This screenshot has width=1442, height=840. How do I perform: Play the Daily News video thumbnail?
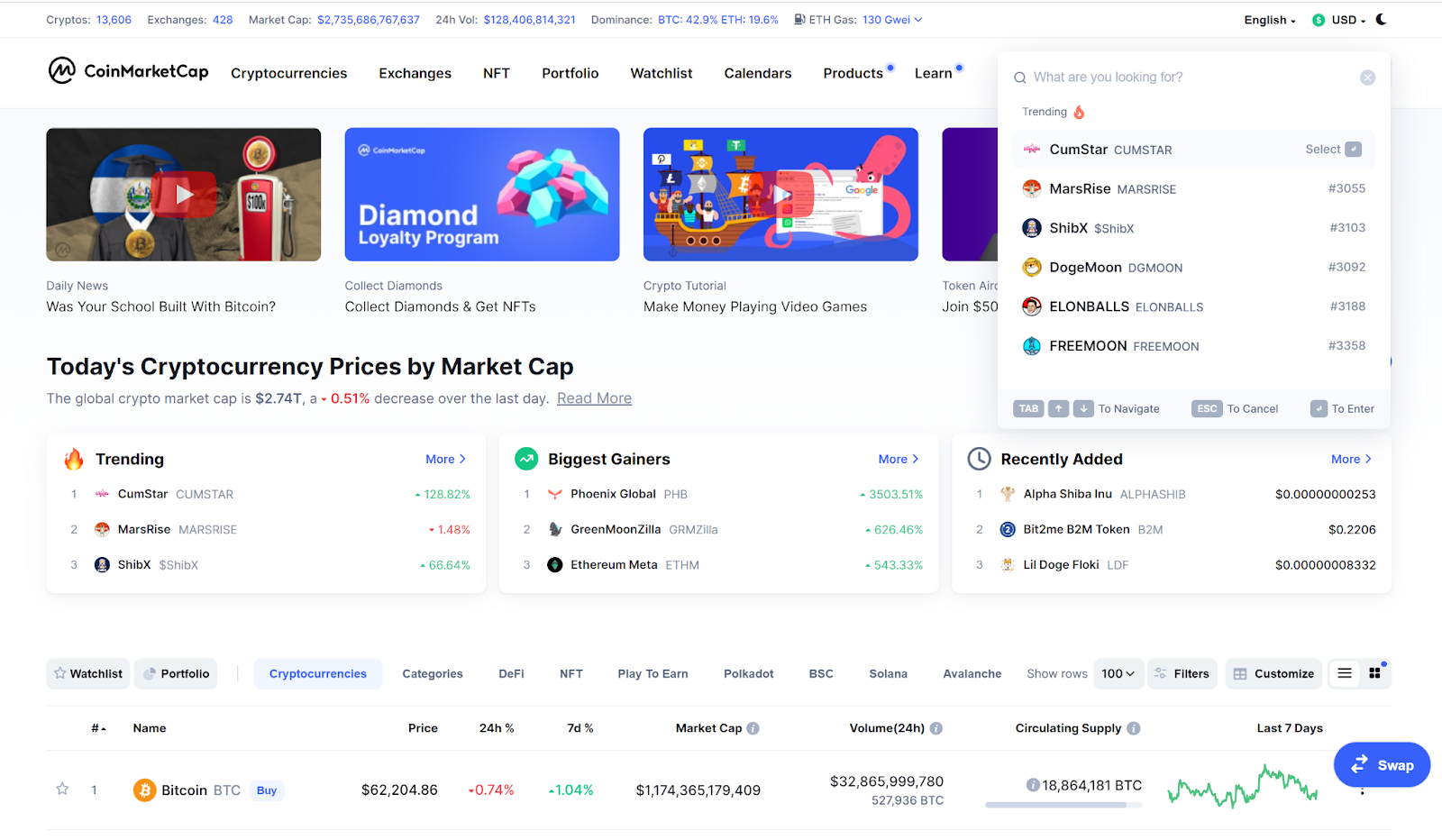click(184, 195)
